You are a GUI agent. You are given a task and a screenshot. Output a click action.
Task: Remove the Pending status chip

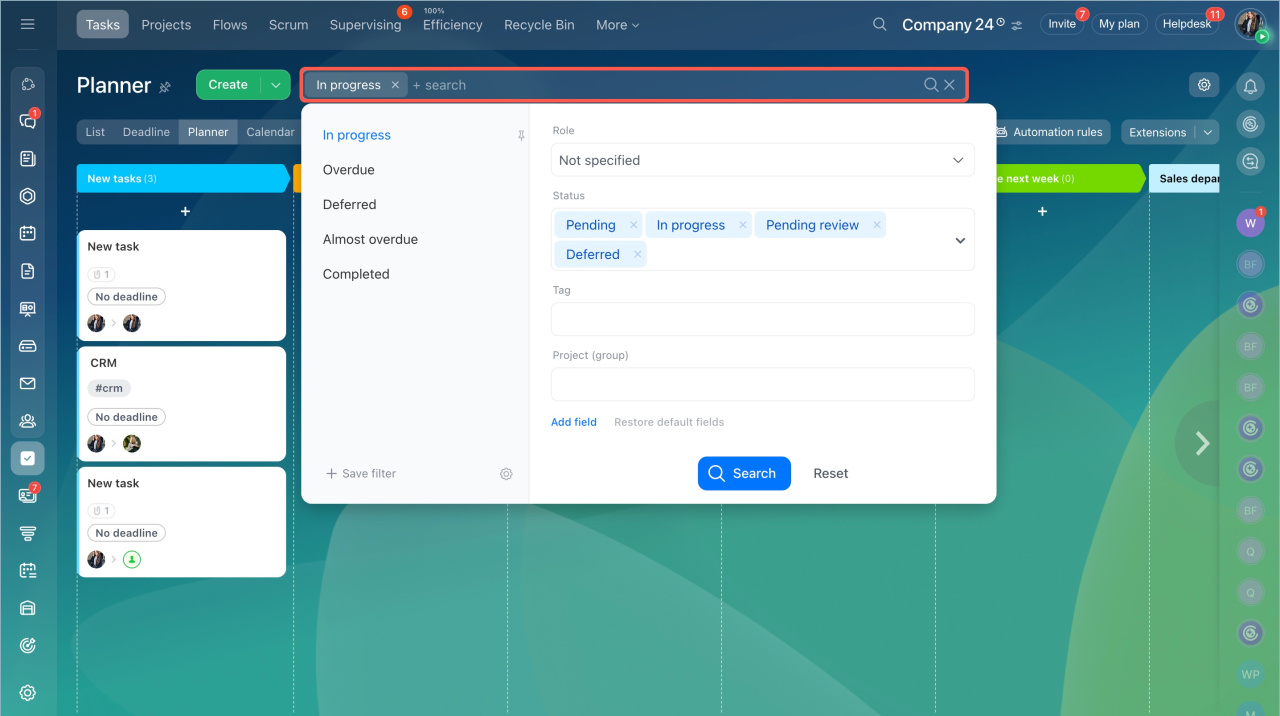pos(633,225)
